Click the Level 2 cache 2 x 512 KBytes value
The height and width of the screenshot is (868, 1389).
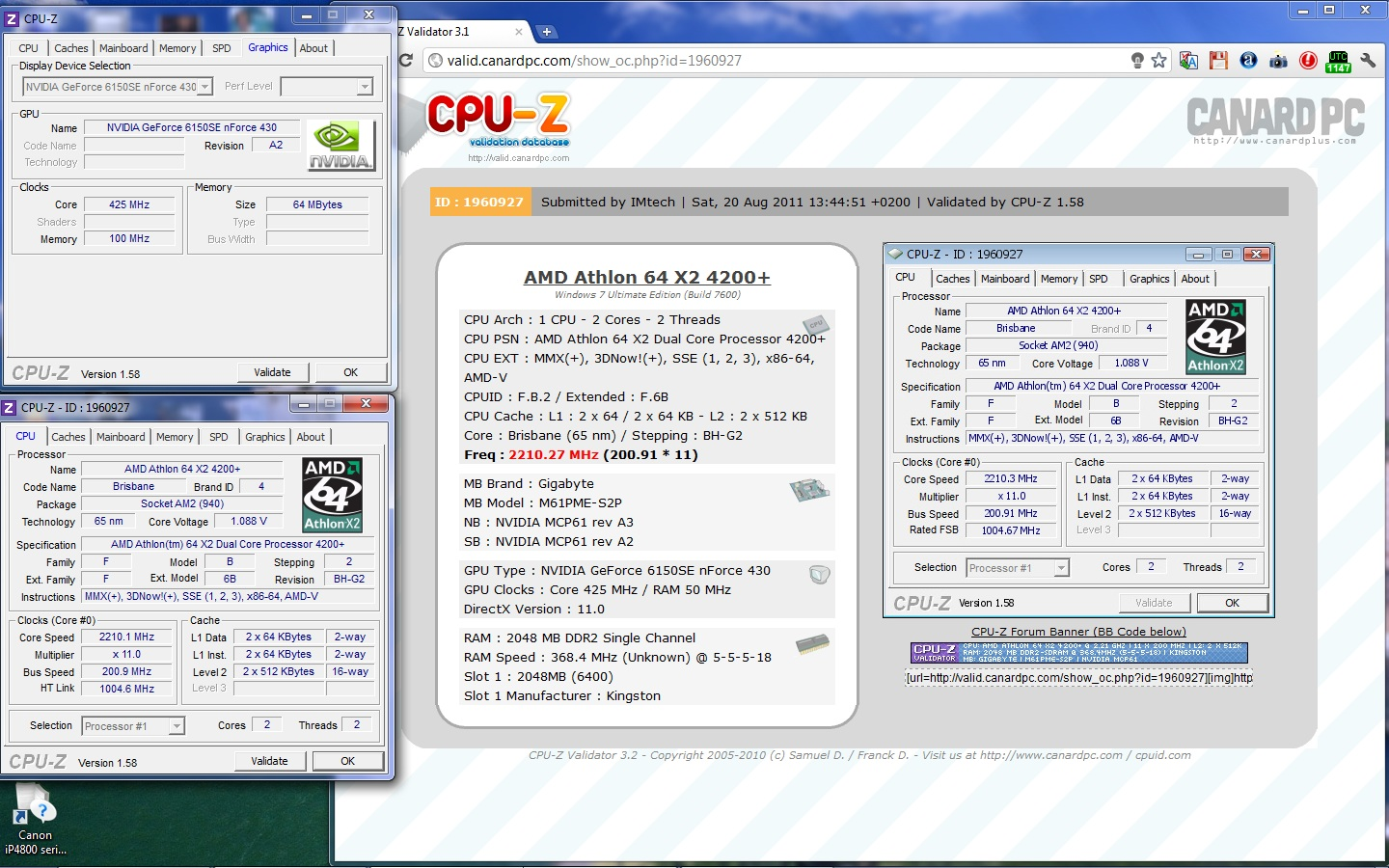(278, 671)
